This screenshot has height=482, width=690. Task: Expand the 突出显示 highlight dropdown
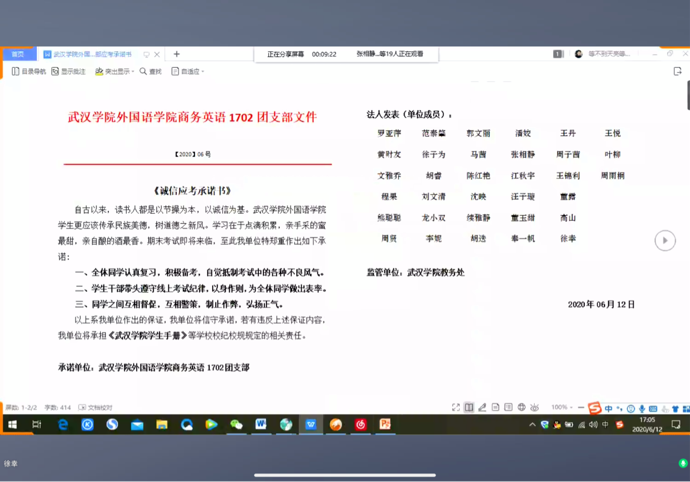(x=114, y=72)
